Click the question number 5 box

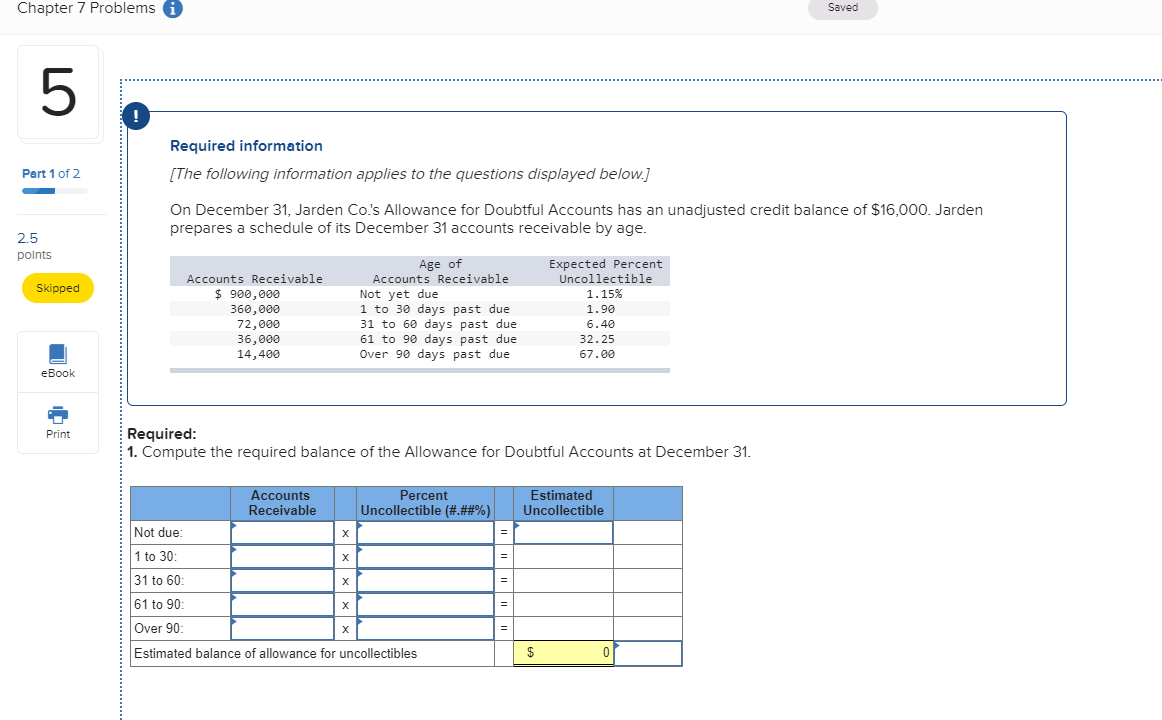tap(59, 92)
